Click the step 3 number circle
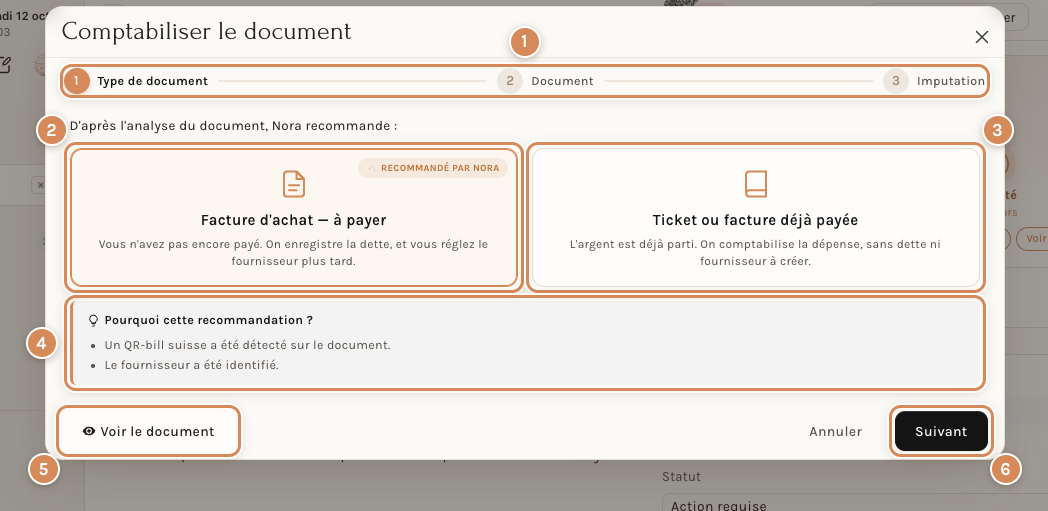The image size is (1048, 511). click(x=896, y=81)
